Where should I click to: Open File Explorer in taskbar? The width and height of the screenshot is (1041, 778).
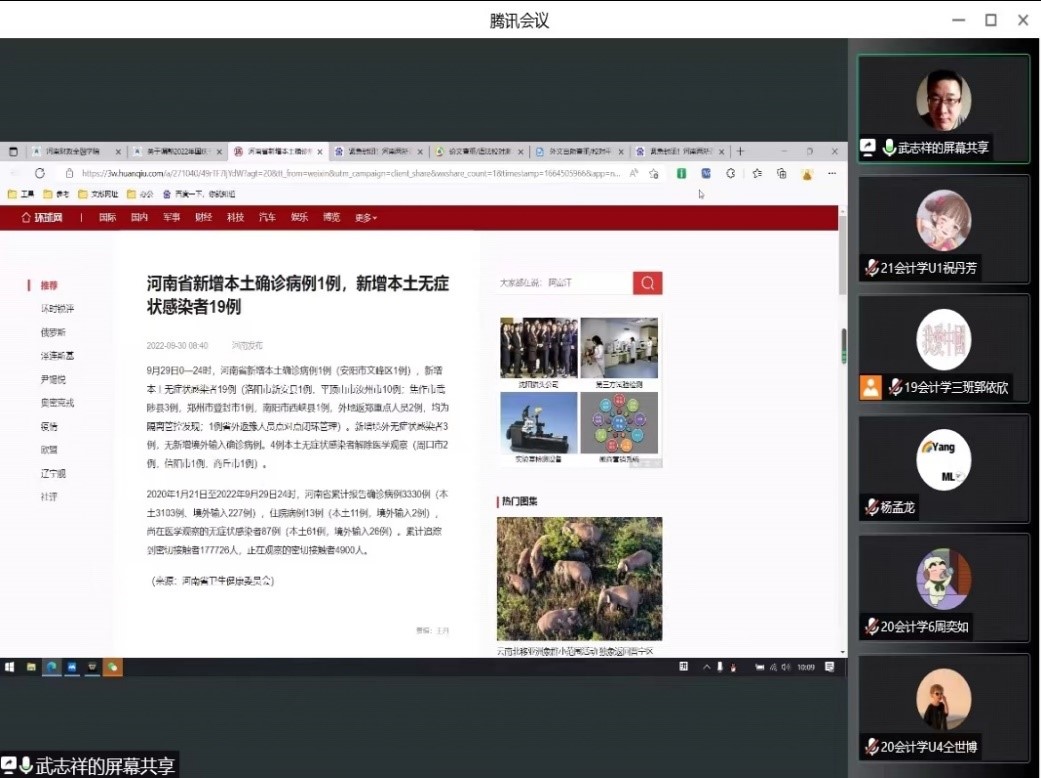(31, 666)
